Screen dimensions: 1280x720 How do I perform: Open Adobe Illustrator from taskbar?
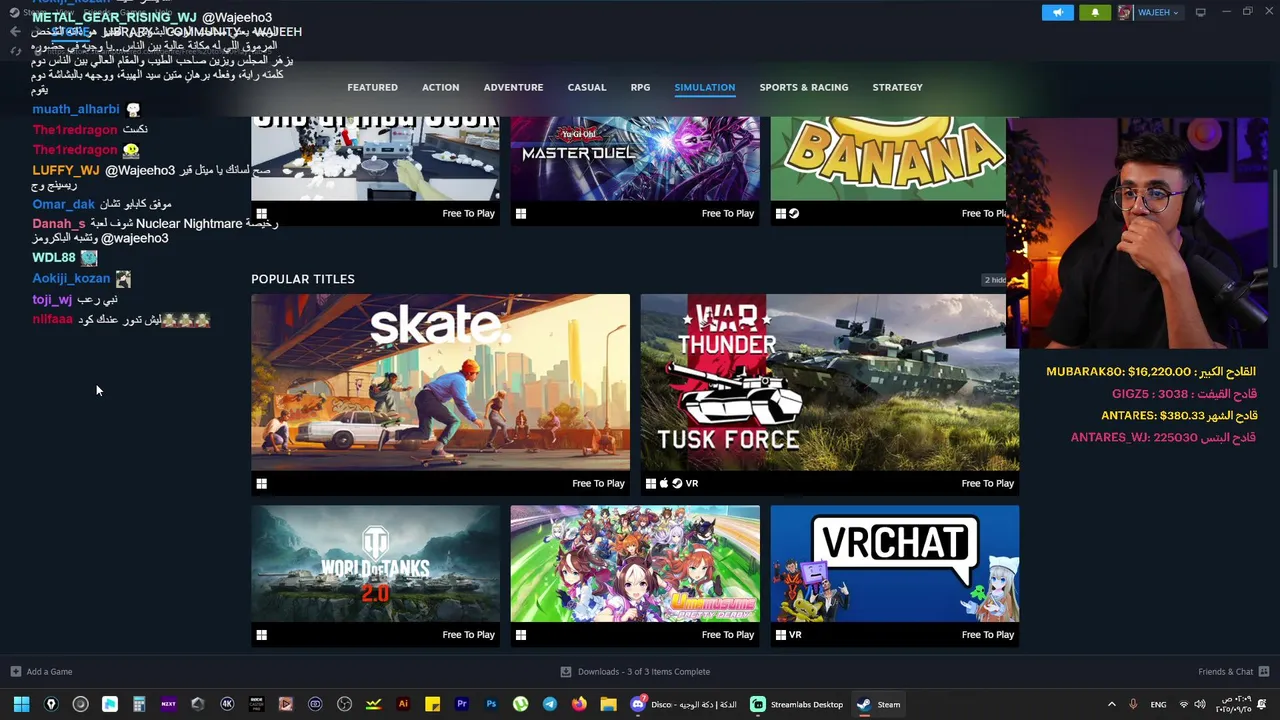[x=403, y=704]
